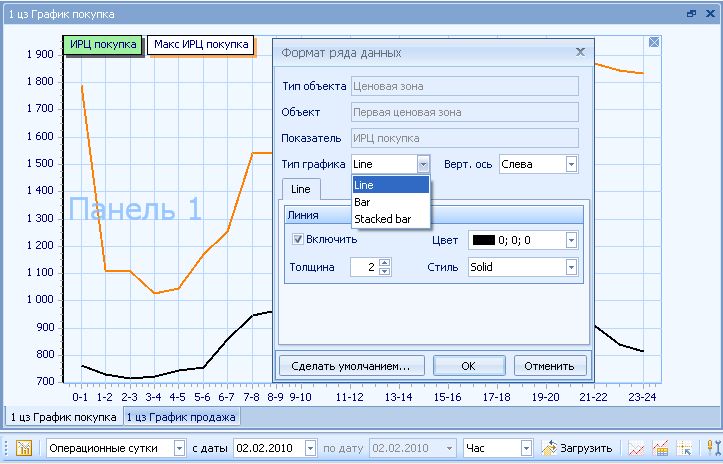
Task: Open the Верт. ось Слева dropdown
Action: coord(571,164)
